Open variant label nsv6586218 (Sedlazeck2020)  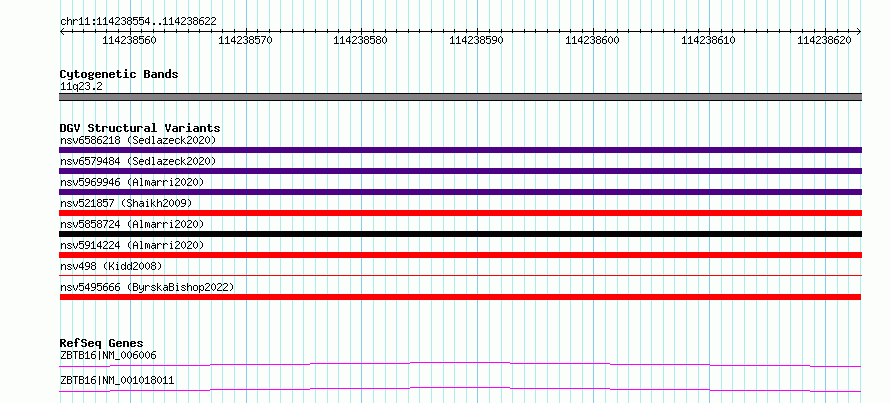click(138, 140)
